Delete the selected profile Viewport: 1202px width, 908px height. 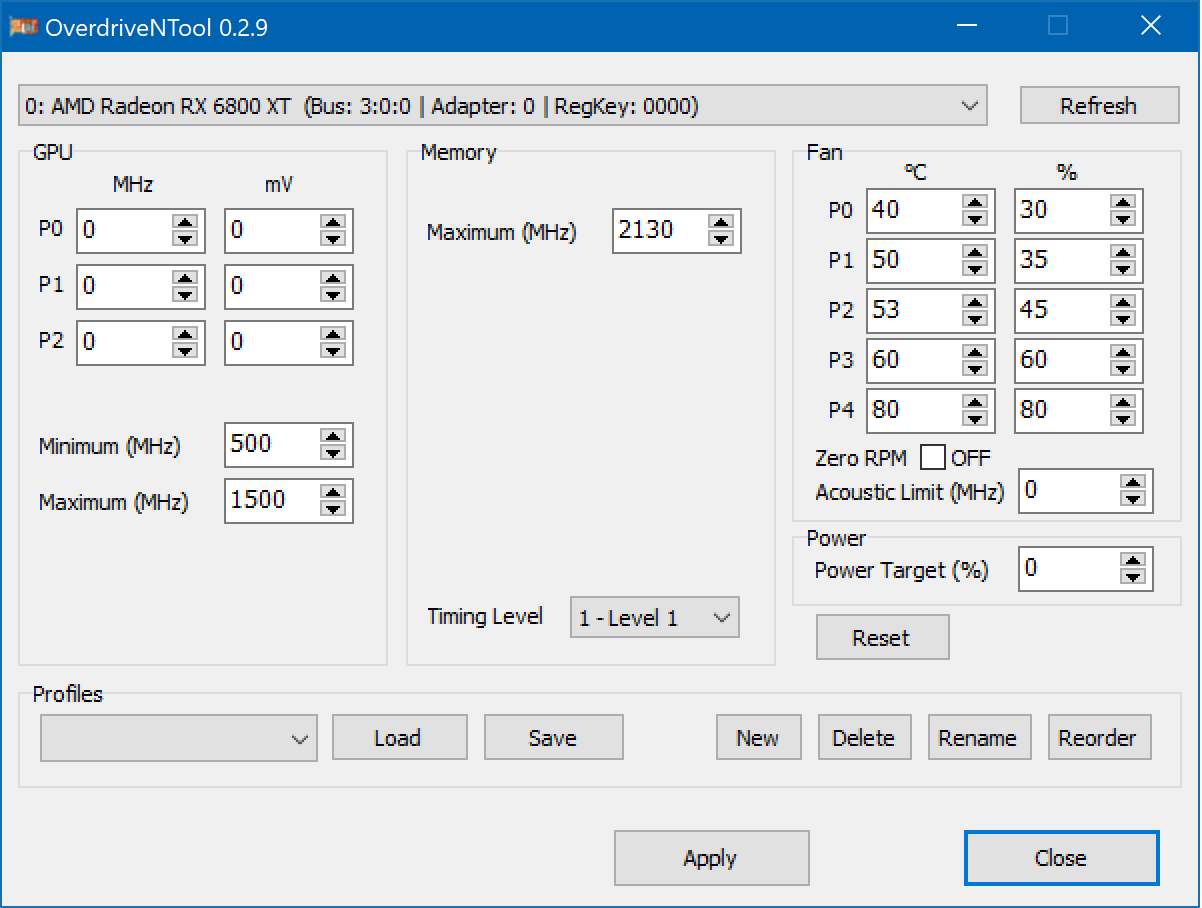864,738
